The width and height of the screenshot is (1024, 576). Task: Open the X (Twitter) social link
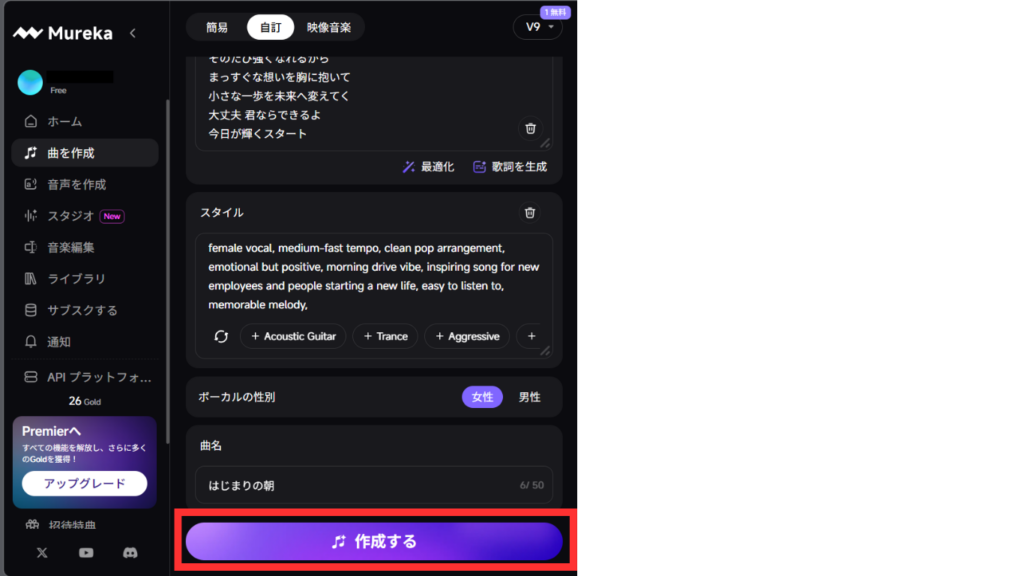point(42,552)
